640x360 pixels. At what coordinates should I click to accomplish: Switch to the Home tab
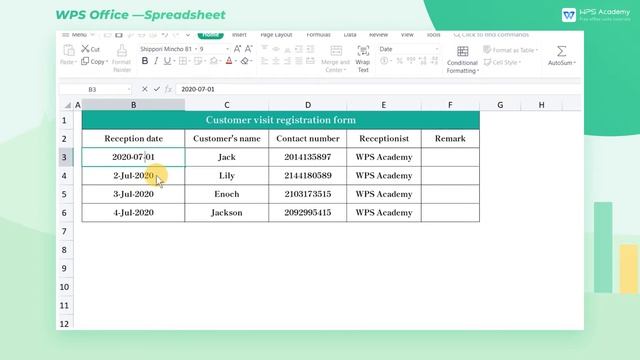tap(210, 35)
